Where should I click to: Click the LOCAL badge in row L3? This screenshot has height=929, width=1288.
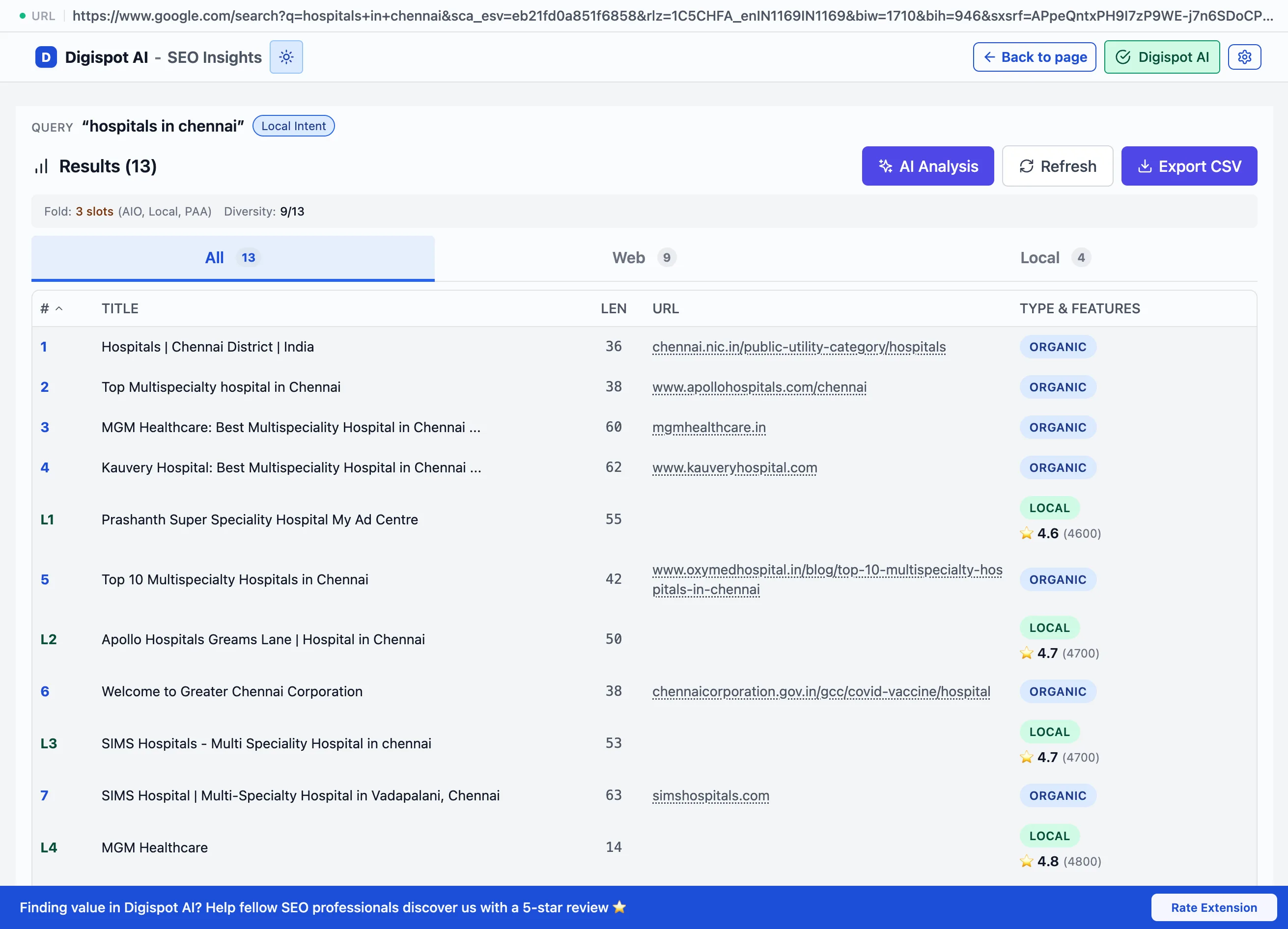pyautogui.click(x=1049, y=732)
